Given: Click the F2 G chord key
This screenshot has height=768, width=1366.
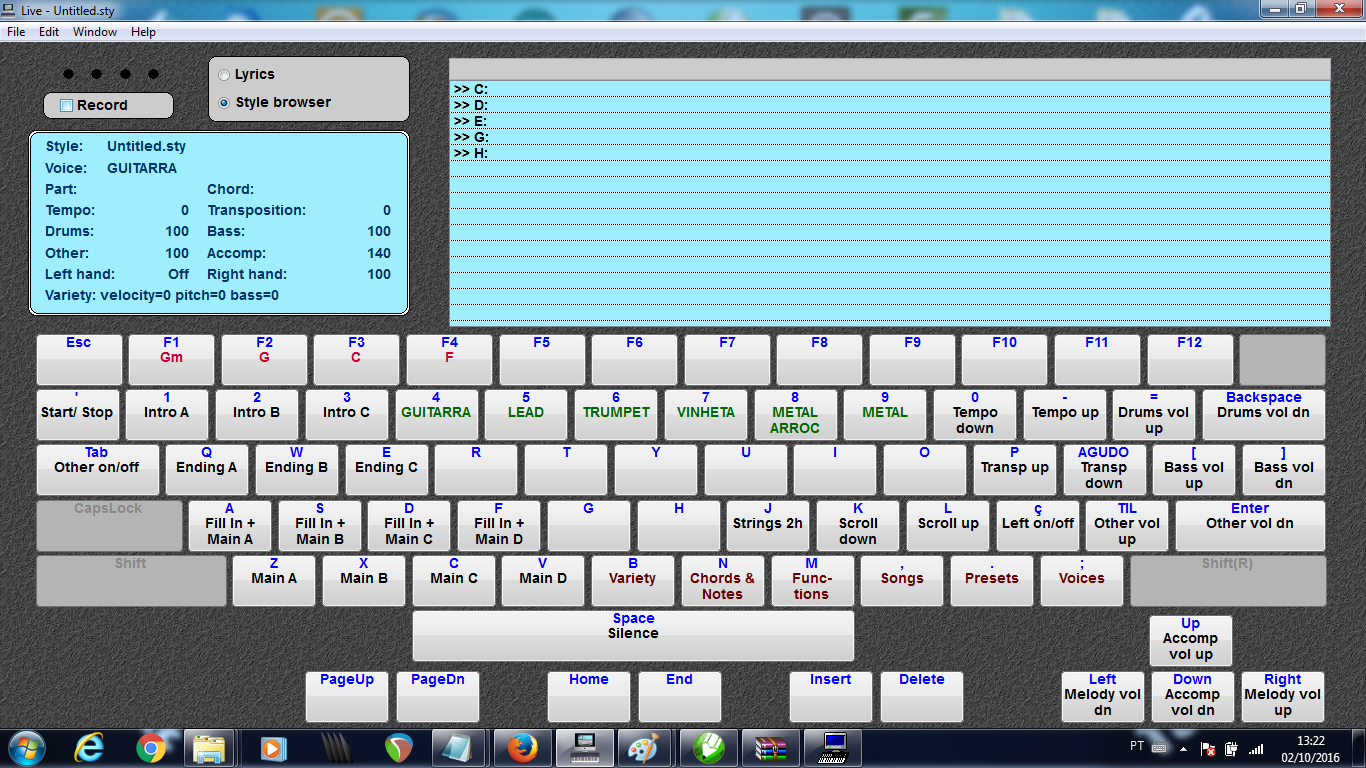Looking at the screenshot, I should pyautogui.click(x=264, y=360).
